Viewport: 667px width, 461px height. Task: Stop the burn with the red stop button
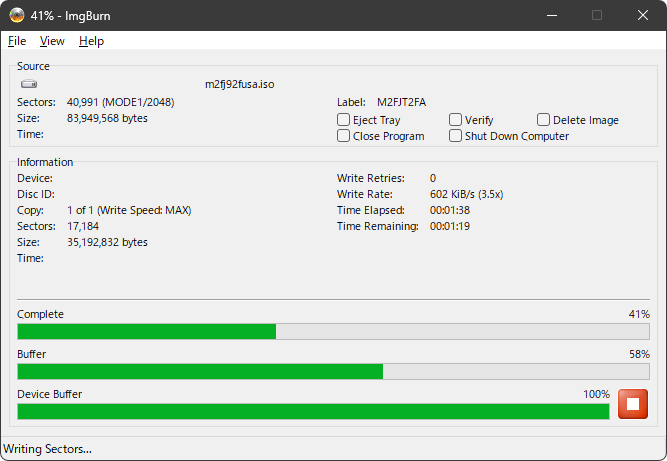633,404
